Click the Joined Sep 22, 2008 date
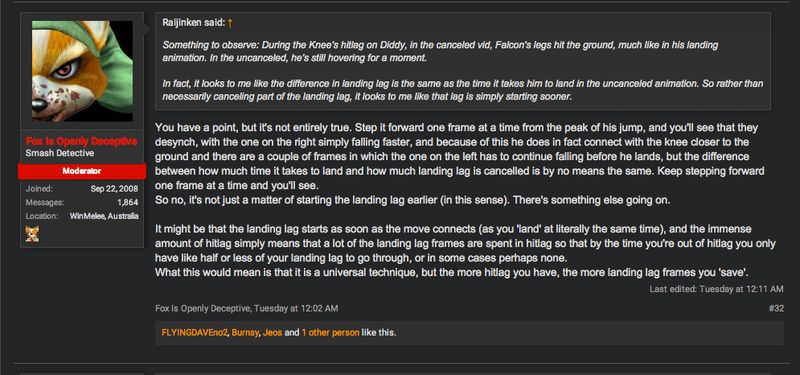Screen dimensions: 800x375 (x=114, y=189)
